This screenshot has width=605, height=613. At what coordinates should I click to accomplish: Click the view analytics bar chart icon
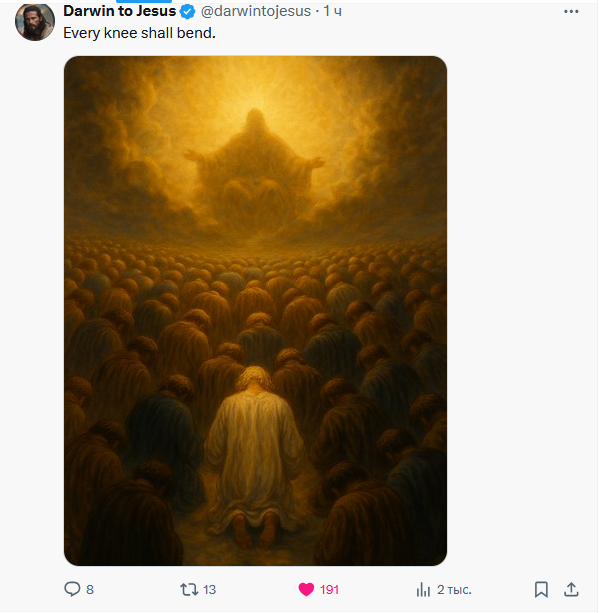click(423, 589)
